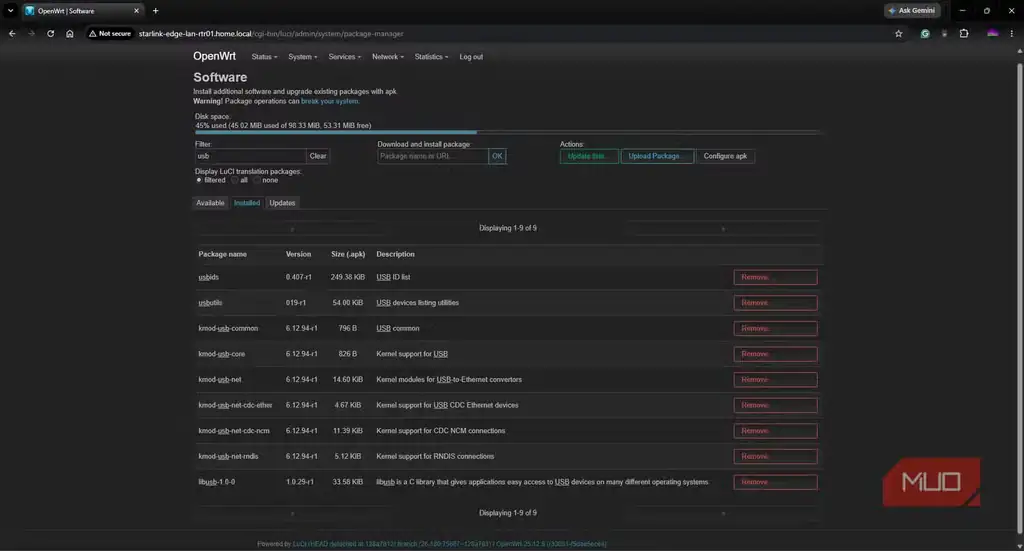This screenshot has height=551, width=1024.
Task: Open the browser extensions puzzle icon
Action: click(x=964, y=33)
